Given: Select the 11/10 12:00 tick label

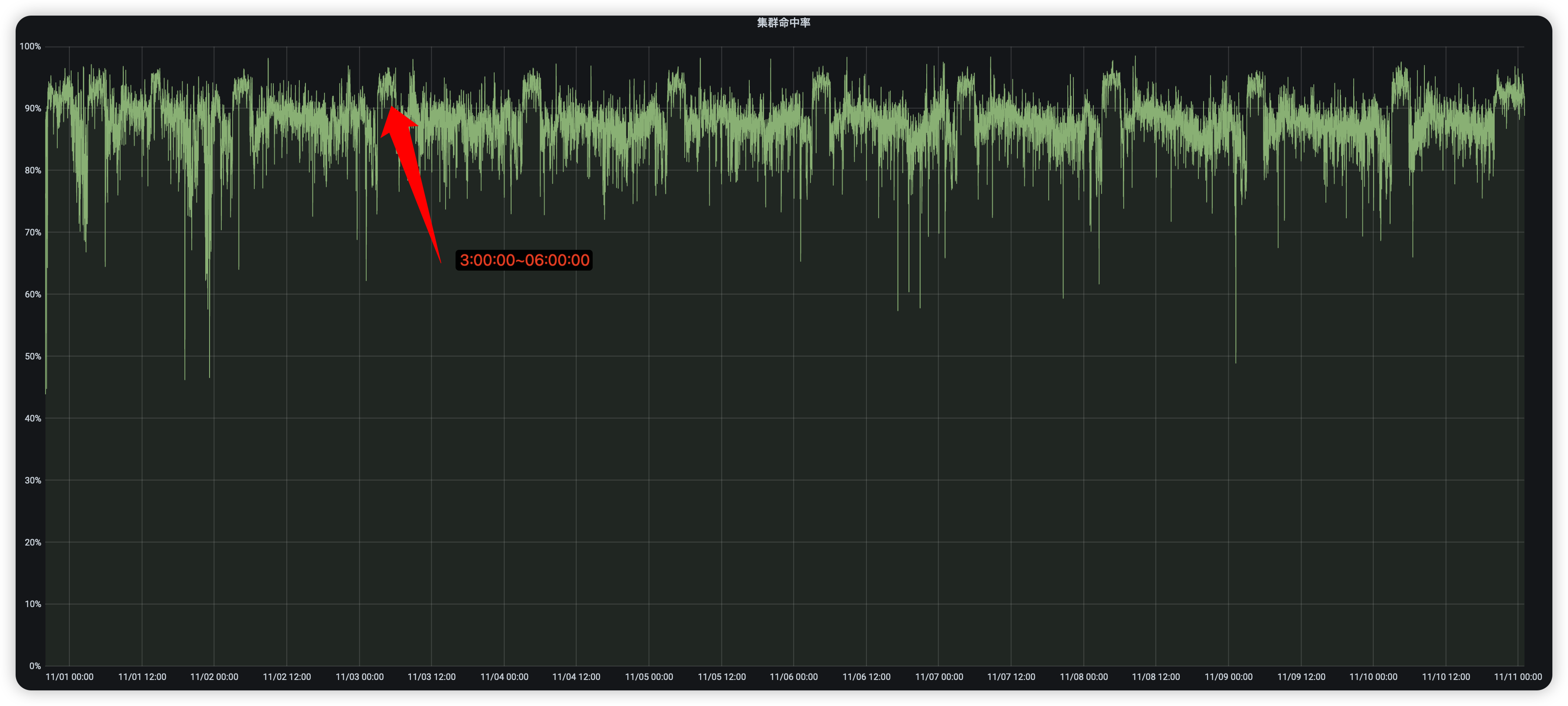Looking at the screenshot, I should click(x=1446, y=677).
